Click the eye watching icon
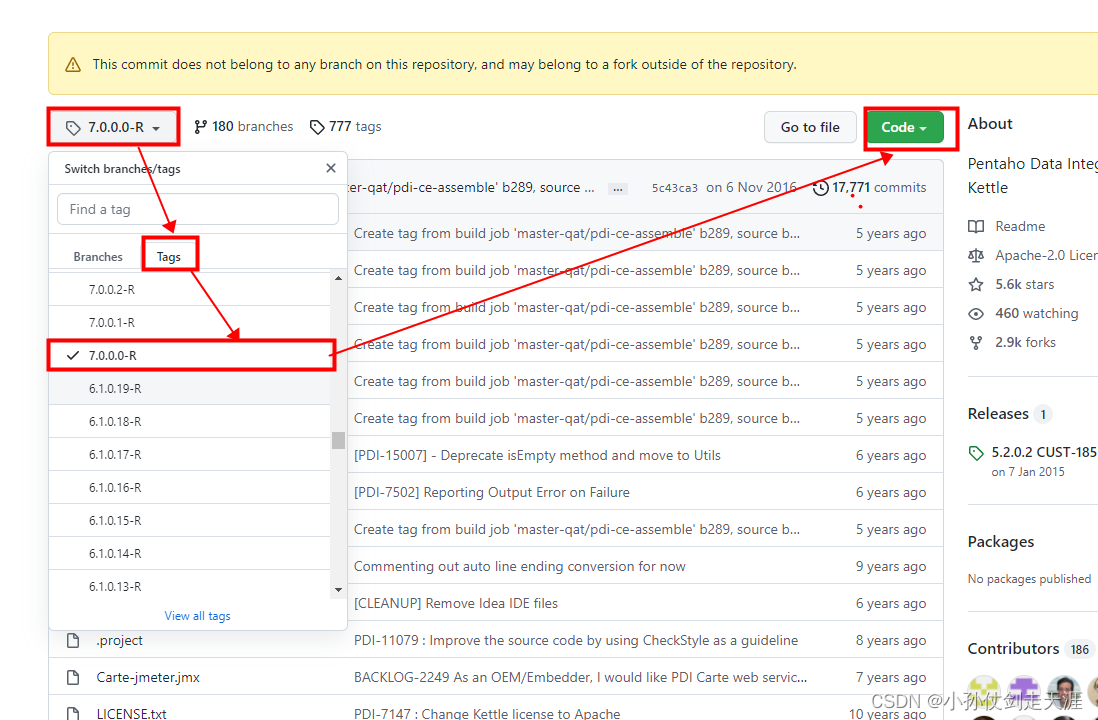The image size is (1098, 720). click(x=976, y=314)
